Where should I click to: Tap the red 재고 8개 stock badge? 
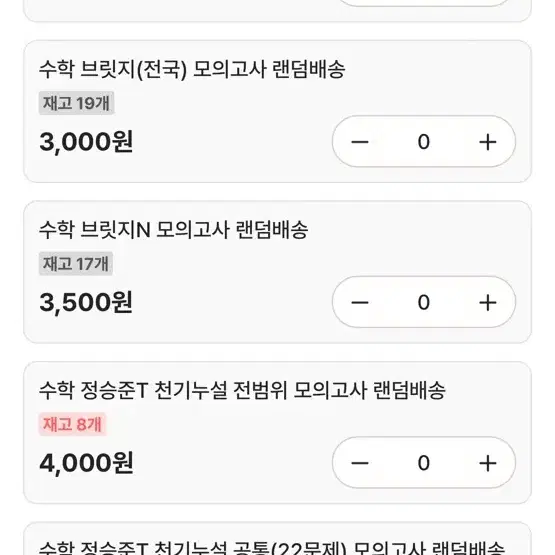click(72, 424)
